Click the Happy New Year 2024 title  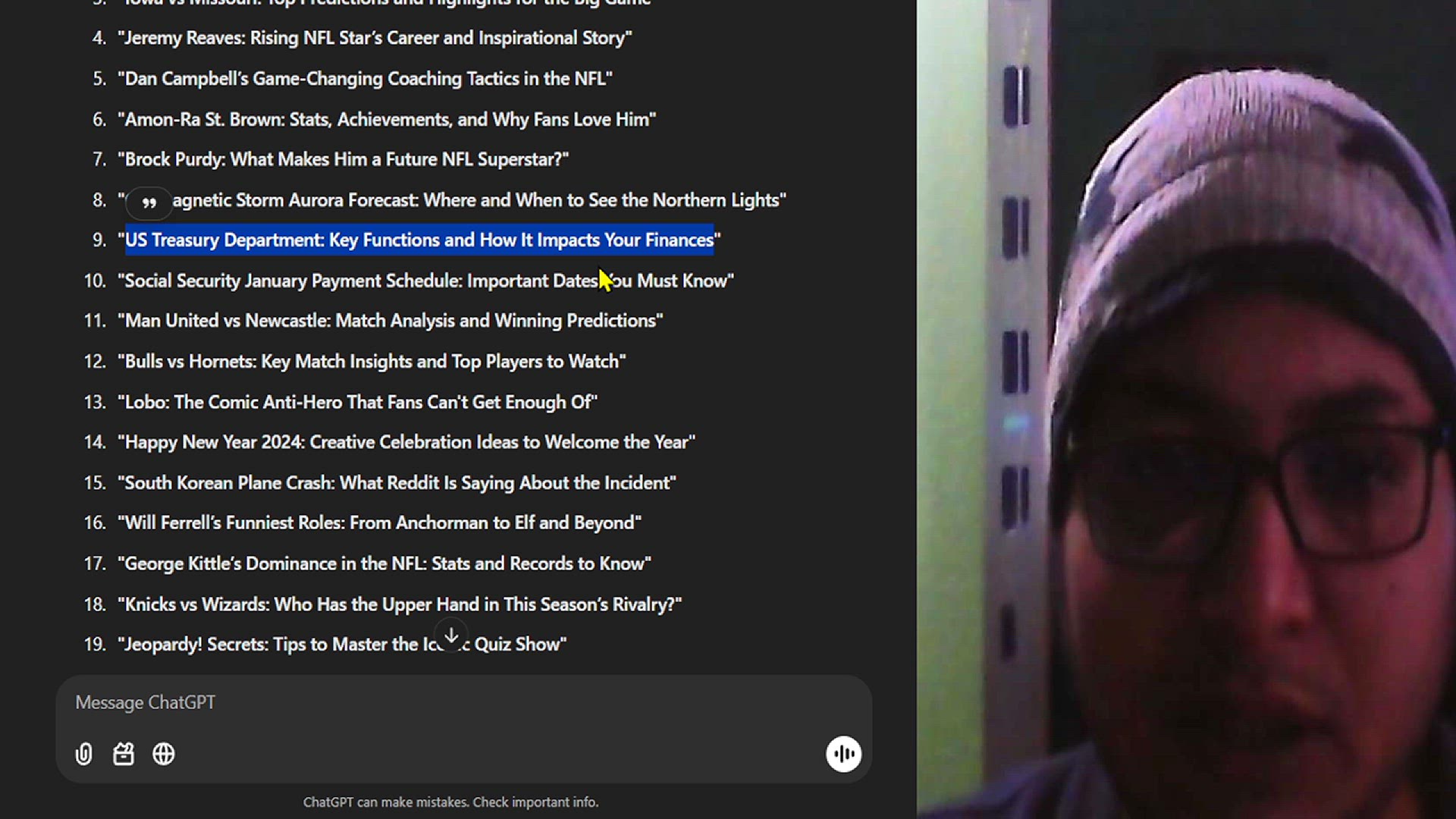pos(406,442)
